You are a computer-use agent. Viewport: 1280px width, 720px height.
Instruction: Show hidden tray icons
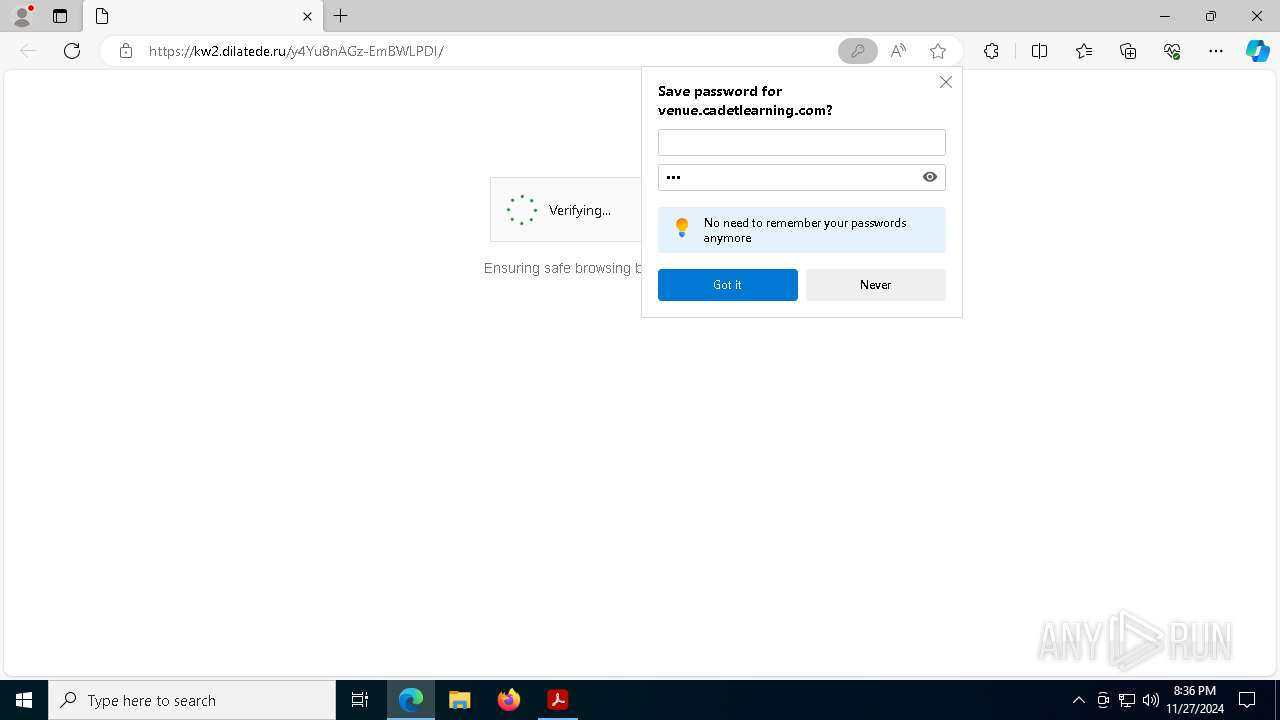1078,700
